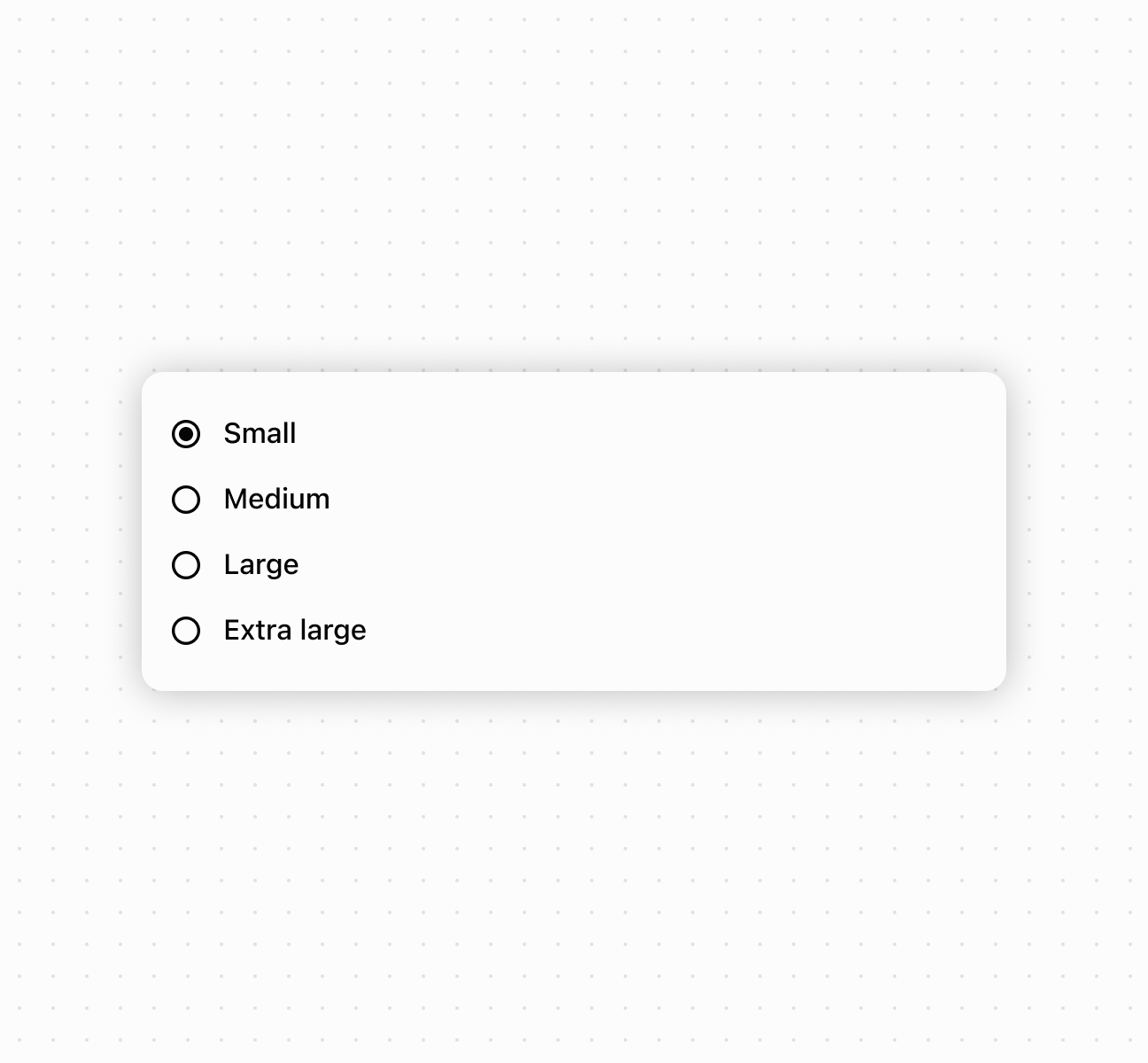This screenshot has width=1148, height=1063.
Task: Click the currently selected Small radio
Action: (x=186, y=434)
